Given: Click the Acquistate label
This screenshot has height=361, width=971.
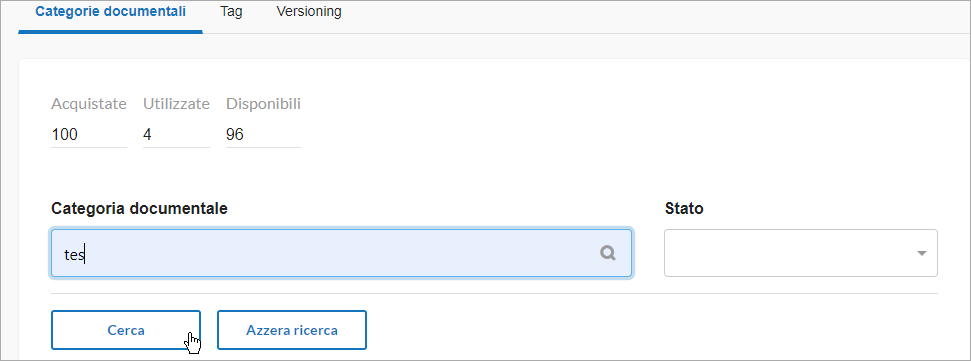Looking at the screenshot, I should tap(89, 104).
